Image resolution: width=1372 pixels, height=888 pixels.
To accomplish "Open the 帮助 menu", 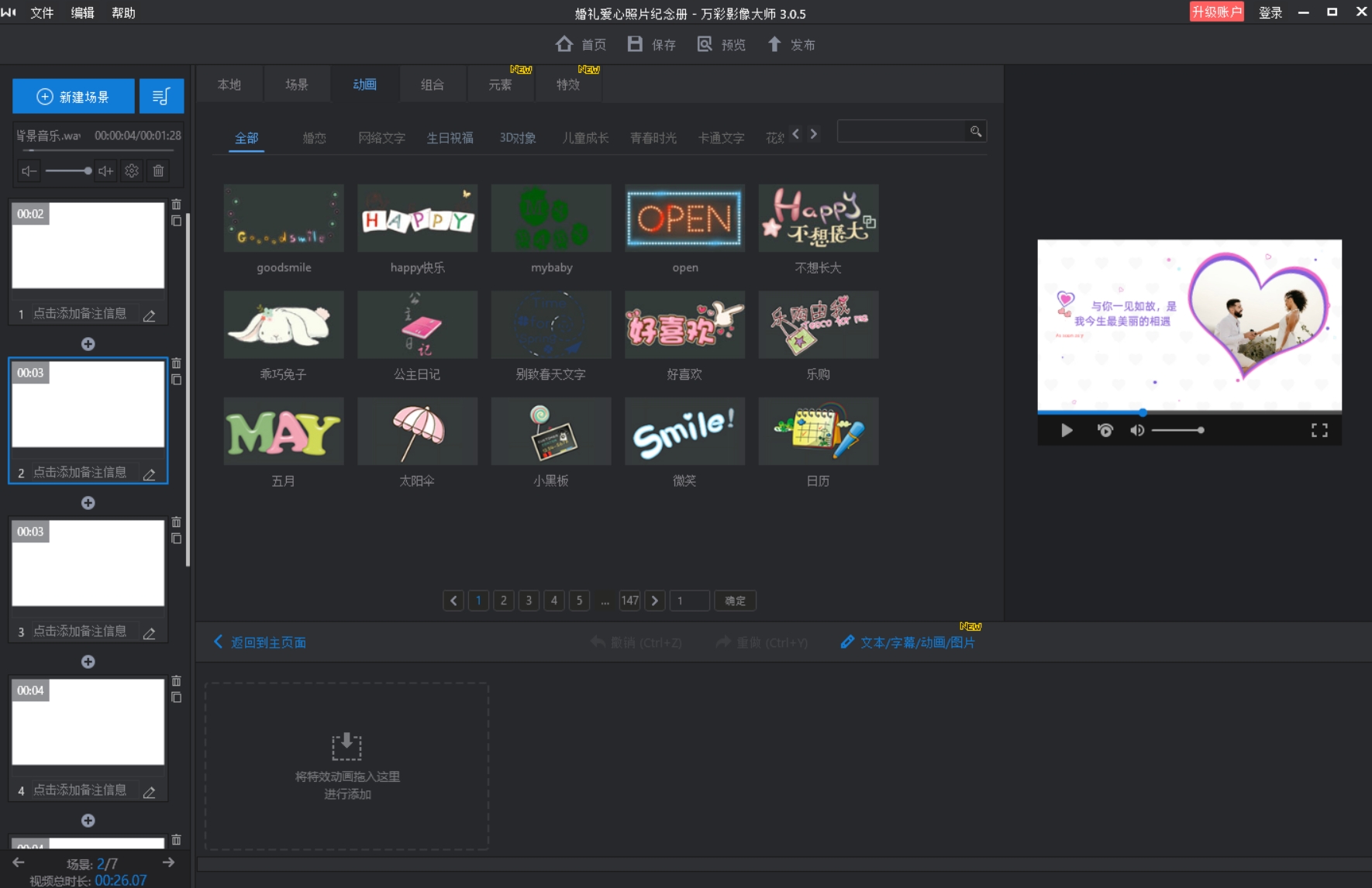I will (x=123, y=12).
